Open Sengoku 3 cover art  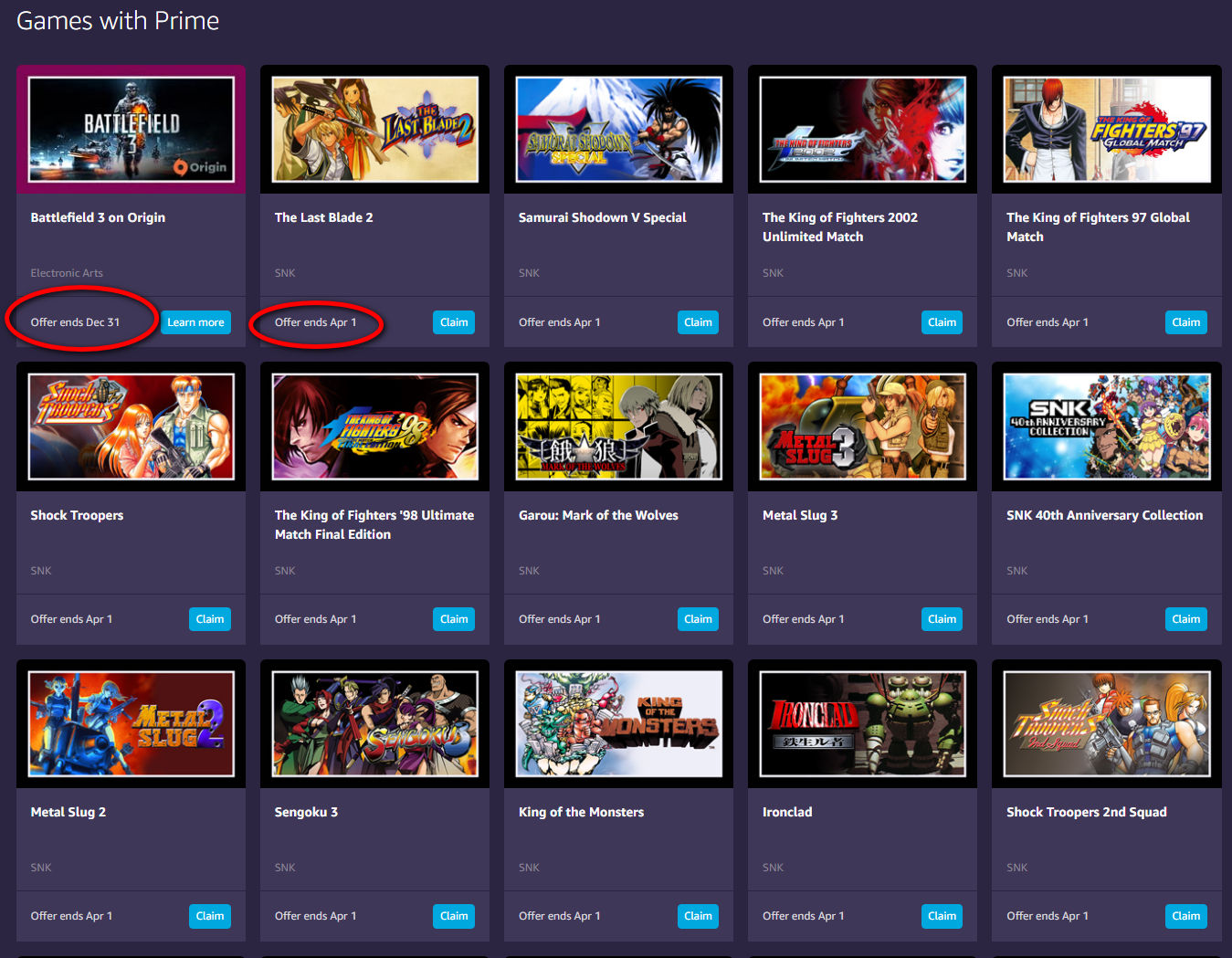point(375,723)
